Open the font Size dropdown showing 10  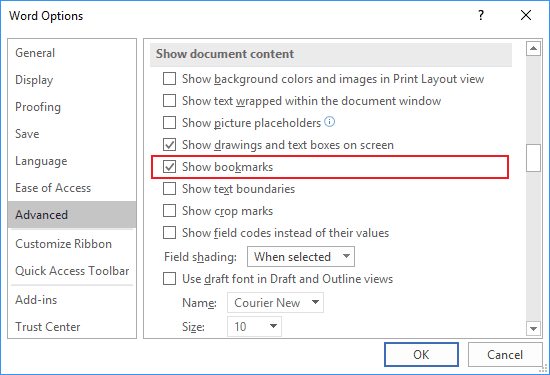(254, 326)
